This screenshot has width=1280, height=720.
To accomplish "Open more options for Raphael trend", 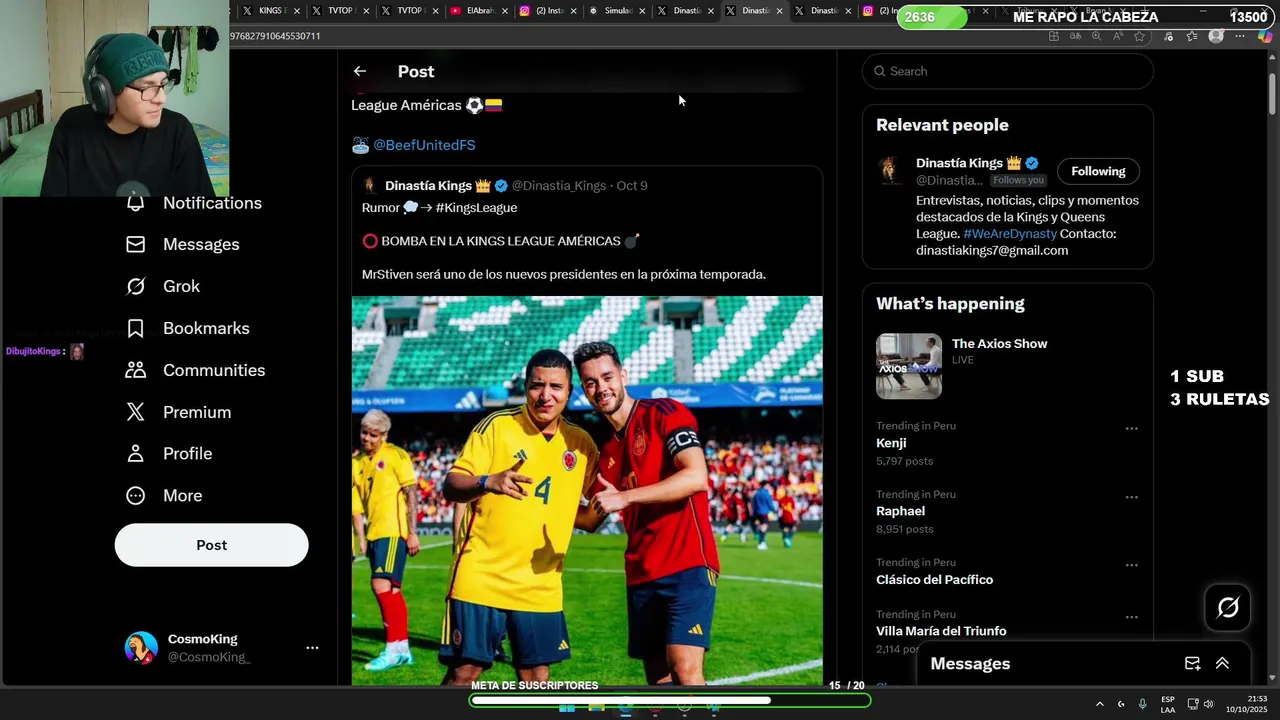I will point(1131,497).
